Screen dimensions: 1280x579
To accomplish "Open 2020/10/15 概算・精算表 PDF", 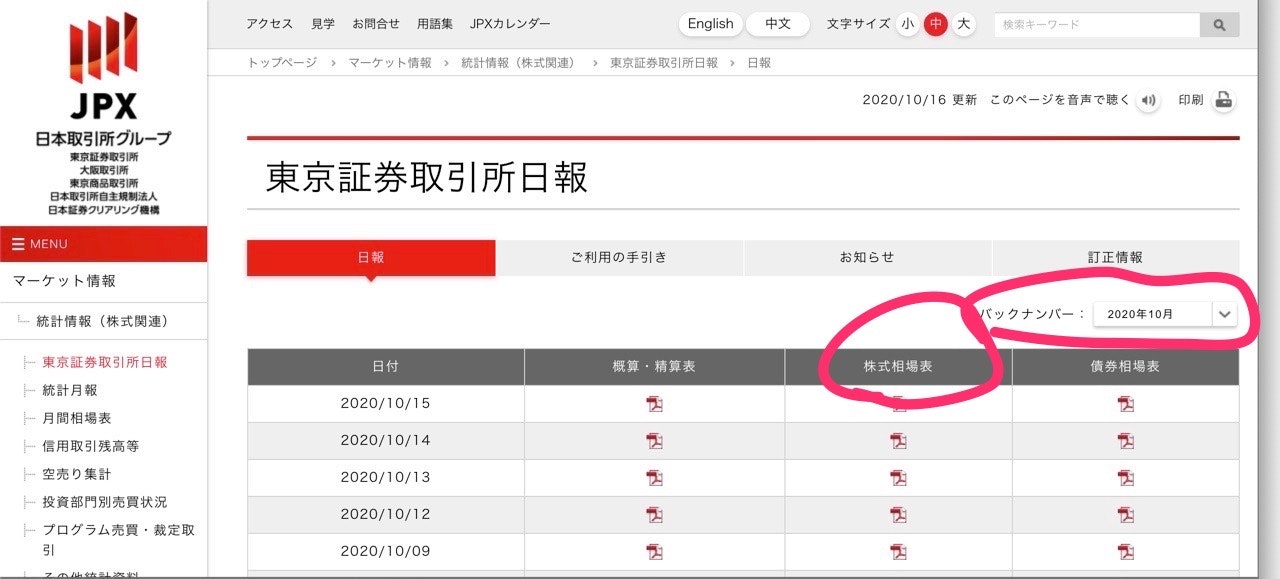I will click(x=654, y=404).
